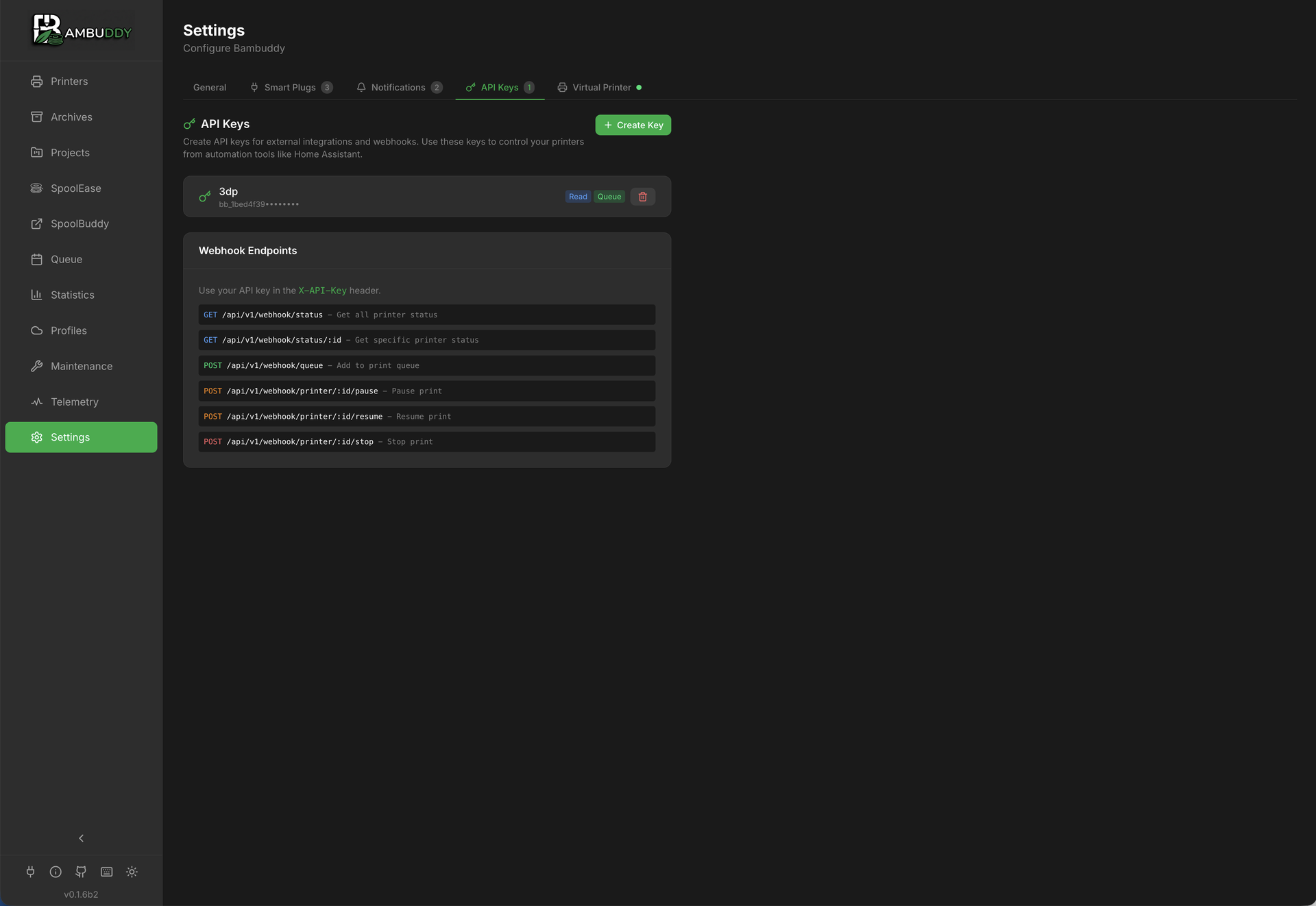Open the Smart Plugs tab
The width and height of the screenshot is (1316, 906).
coord(291,87)
